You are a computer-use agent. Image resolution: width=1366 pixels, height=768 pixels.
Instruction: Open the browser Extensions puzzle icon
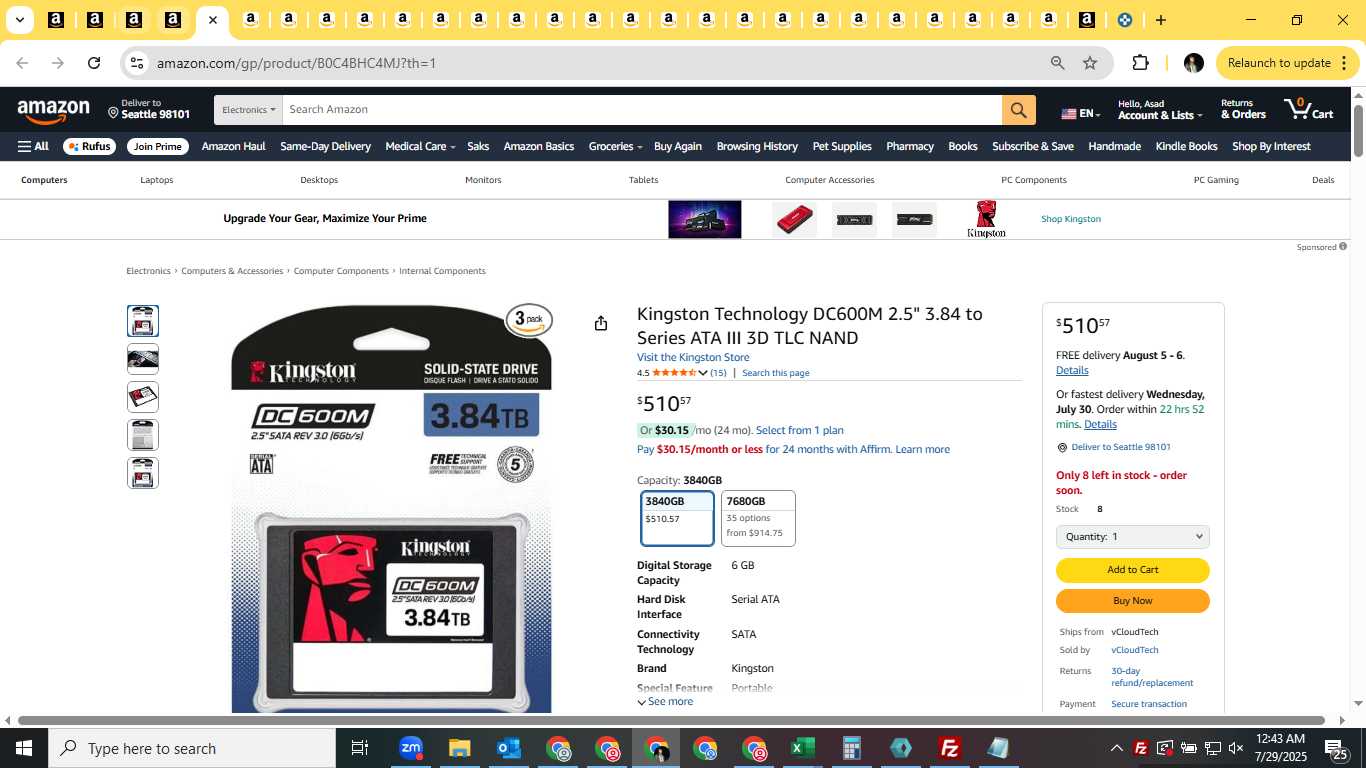[1140, 63]
